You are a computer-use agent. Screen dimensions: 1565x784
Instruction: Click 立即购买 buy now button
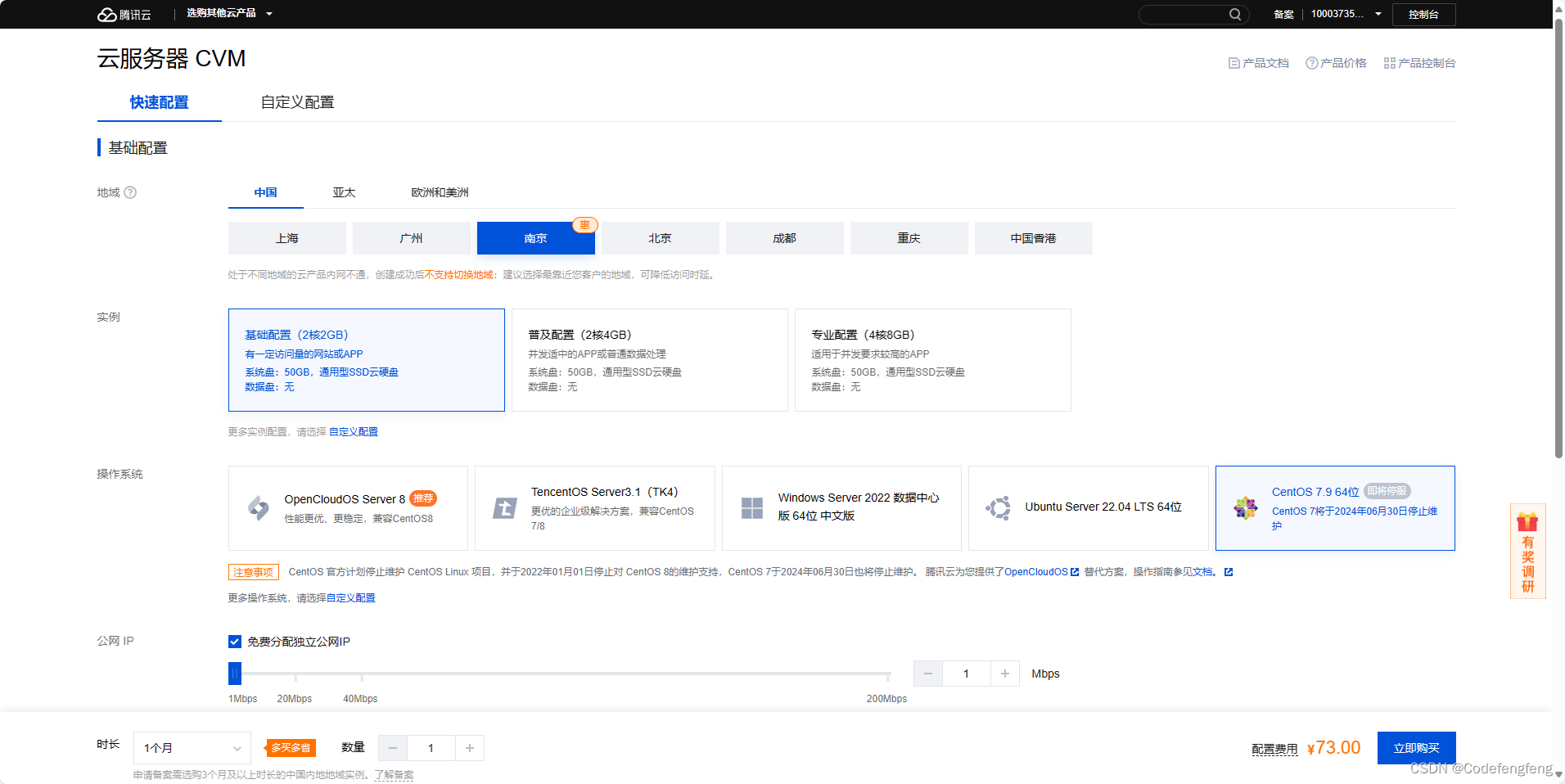pos(1417,748)
